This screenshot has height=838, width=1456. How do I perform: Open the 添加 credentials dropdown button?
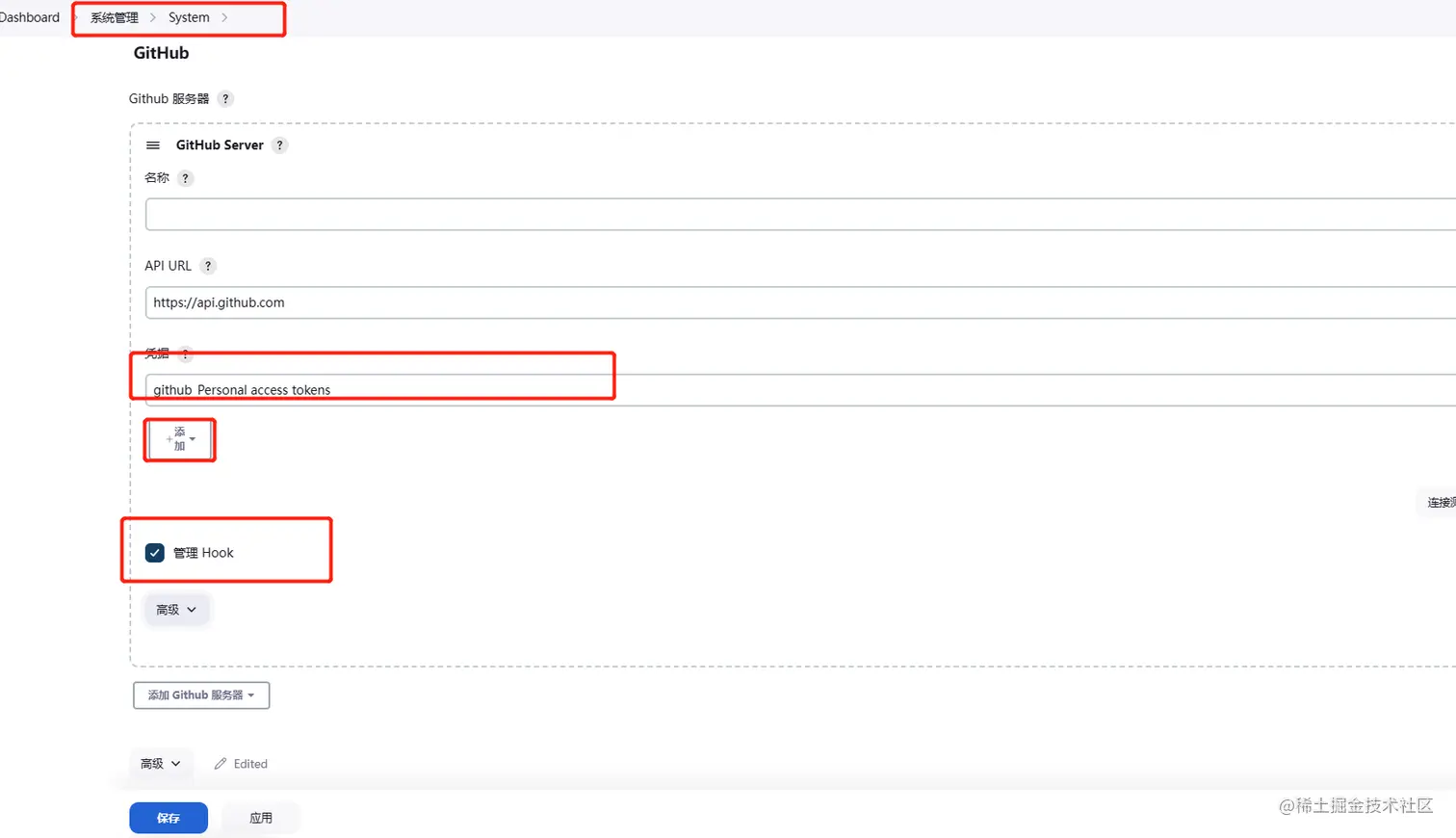coord(180,439)
